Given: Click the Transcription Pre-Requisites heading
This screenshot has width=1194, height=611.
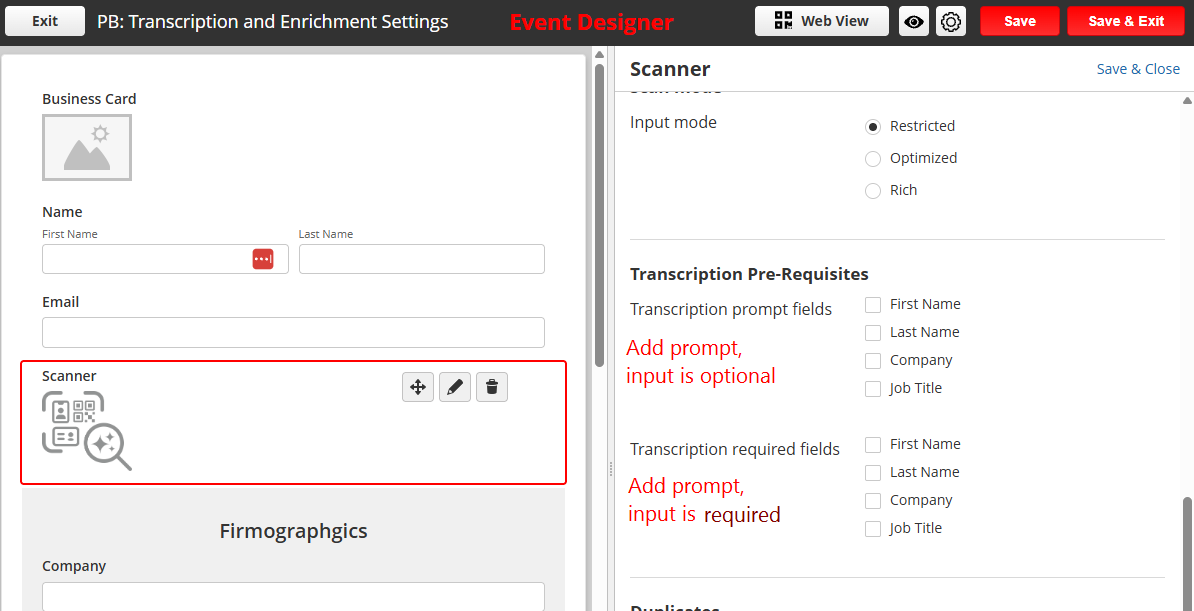Looking at the screenshot, I should (749, 274).
